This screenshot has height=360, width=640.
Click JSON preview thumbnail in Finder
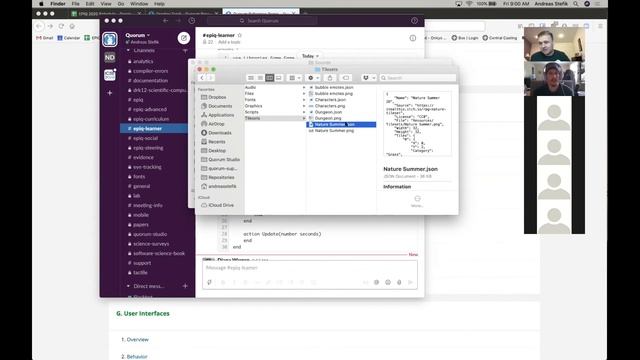click(x=417, y=124)
